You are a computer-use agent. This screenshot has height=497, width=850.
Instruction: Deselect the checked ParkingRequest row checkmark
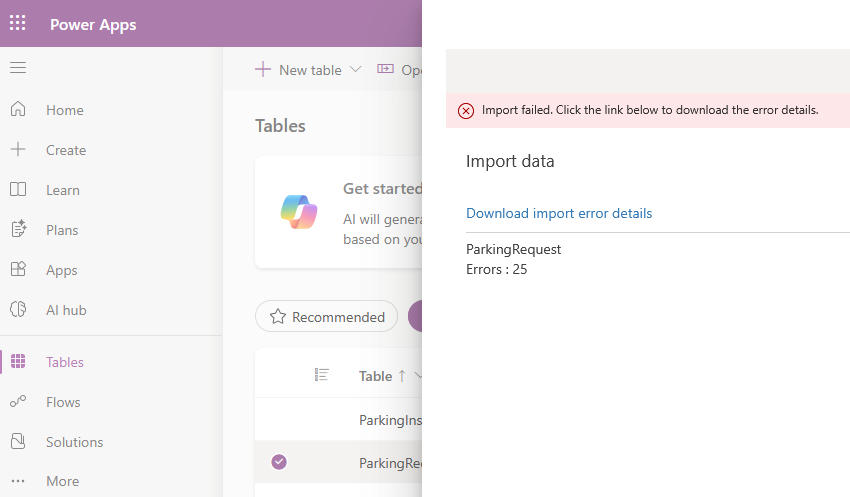click(279, 462)
